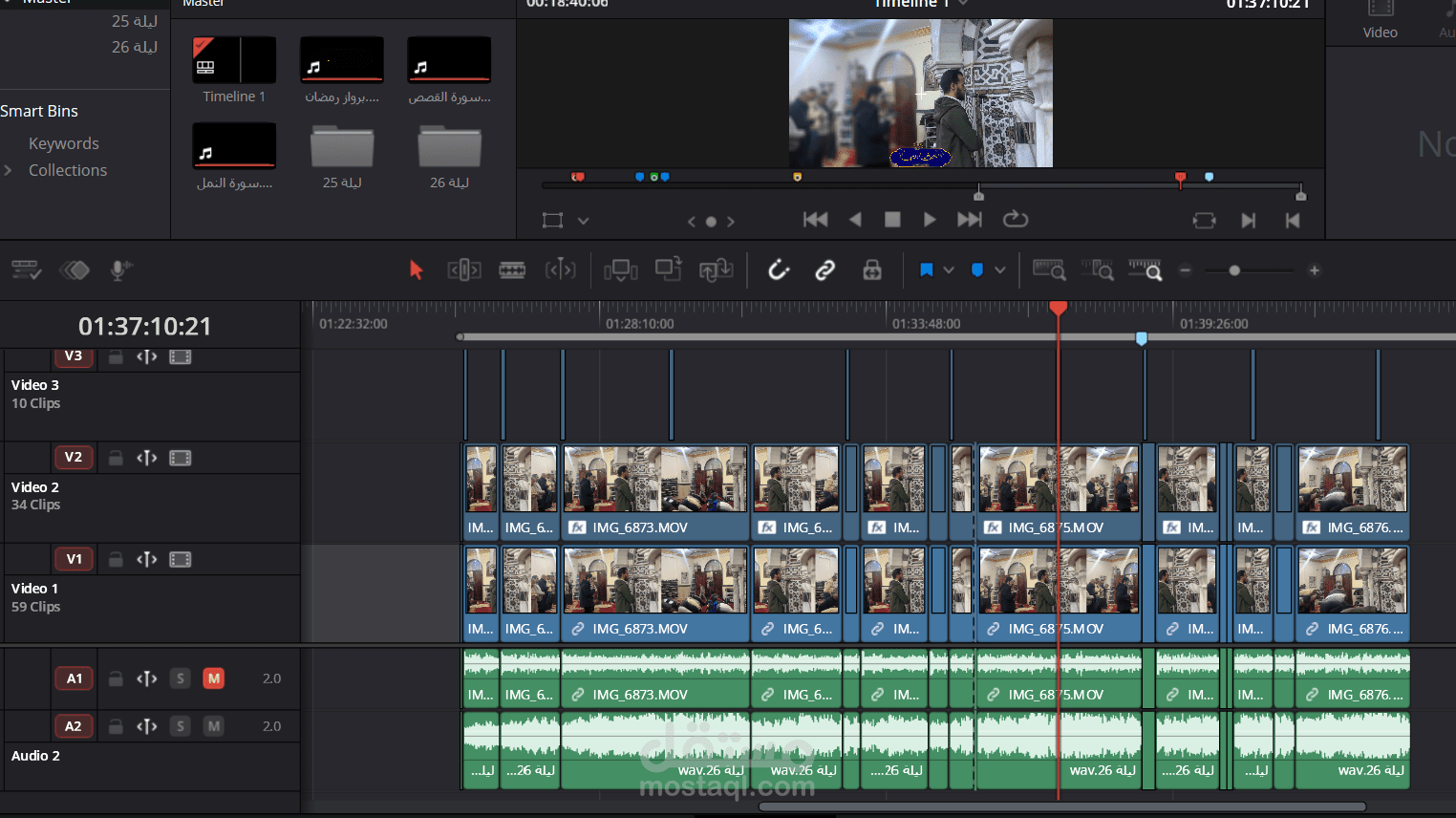Click the Insert Clip toolbar icon
1456x818 pixels.
620,270
